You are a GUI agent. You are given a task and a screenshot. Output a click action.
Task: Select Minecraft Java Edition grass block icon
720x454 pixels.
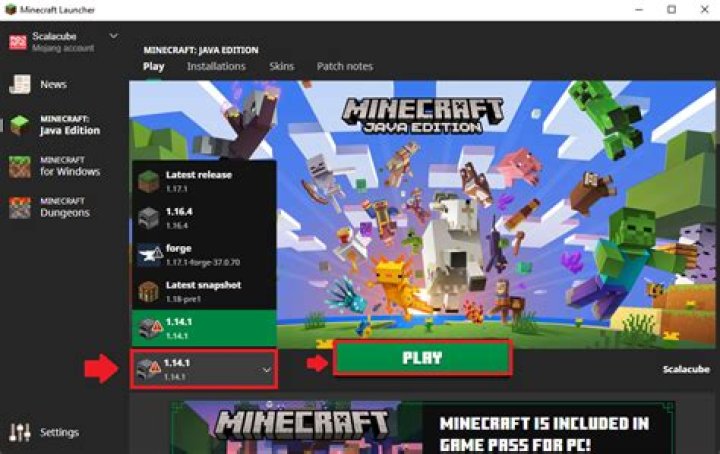(20, 125)
